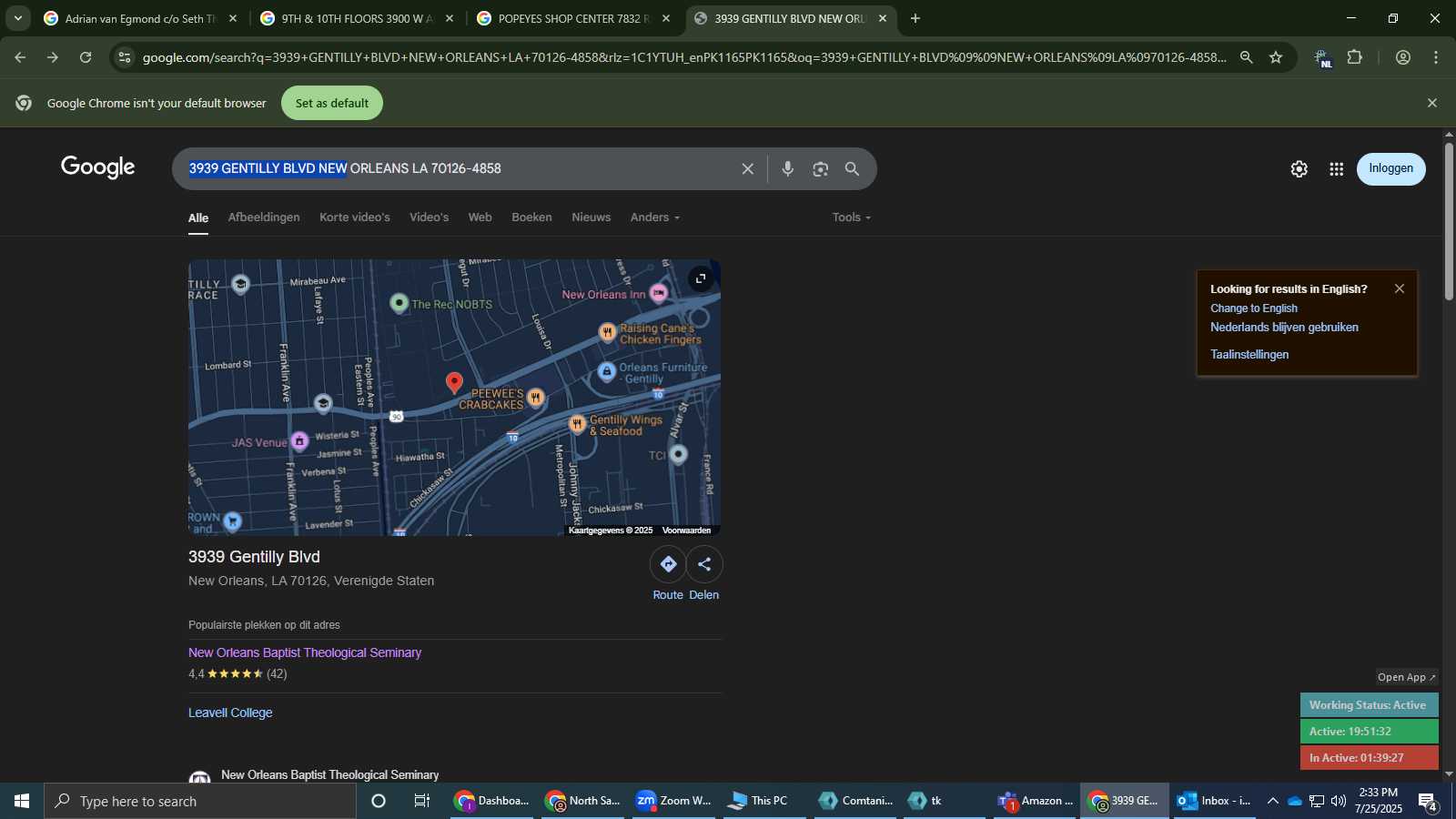1456x819 pixels.
Task: Clear the Google search box text
Action: [x=747, y=169]
